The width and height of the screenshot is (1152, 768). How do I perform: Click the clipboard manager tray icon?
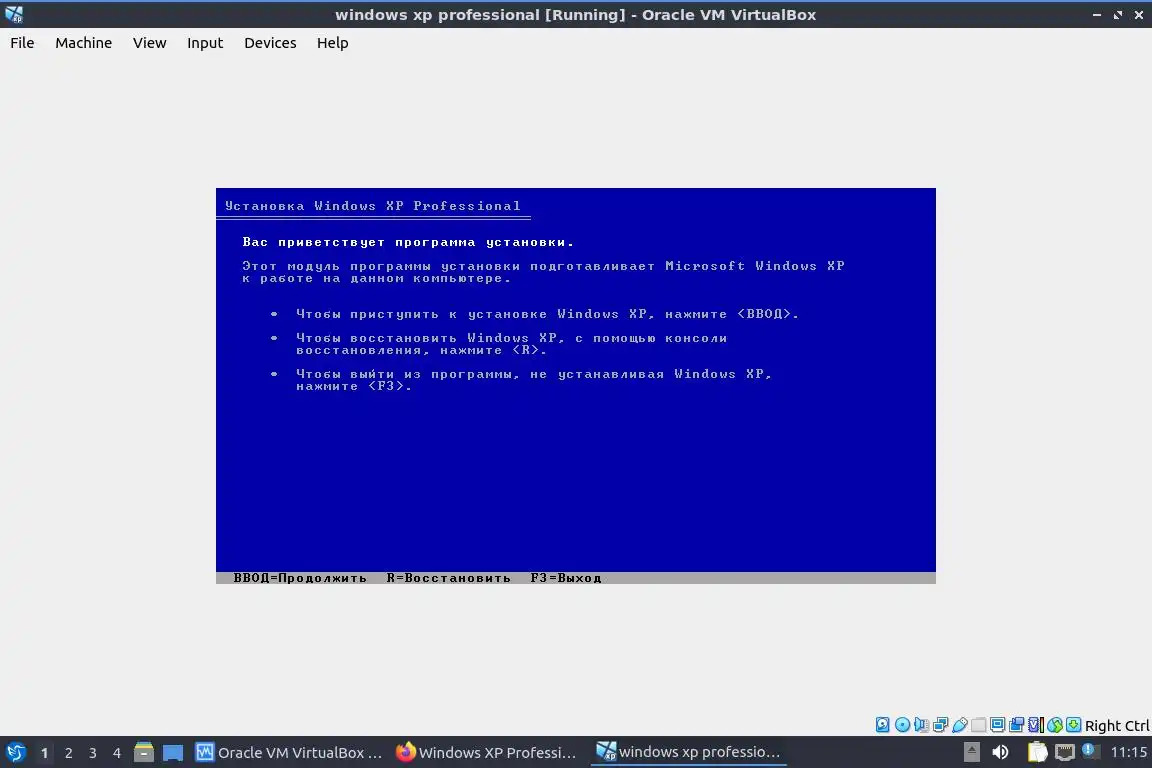(x=1037, y=752)
